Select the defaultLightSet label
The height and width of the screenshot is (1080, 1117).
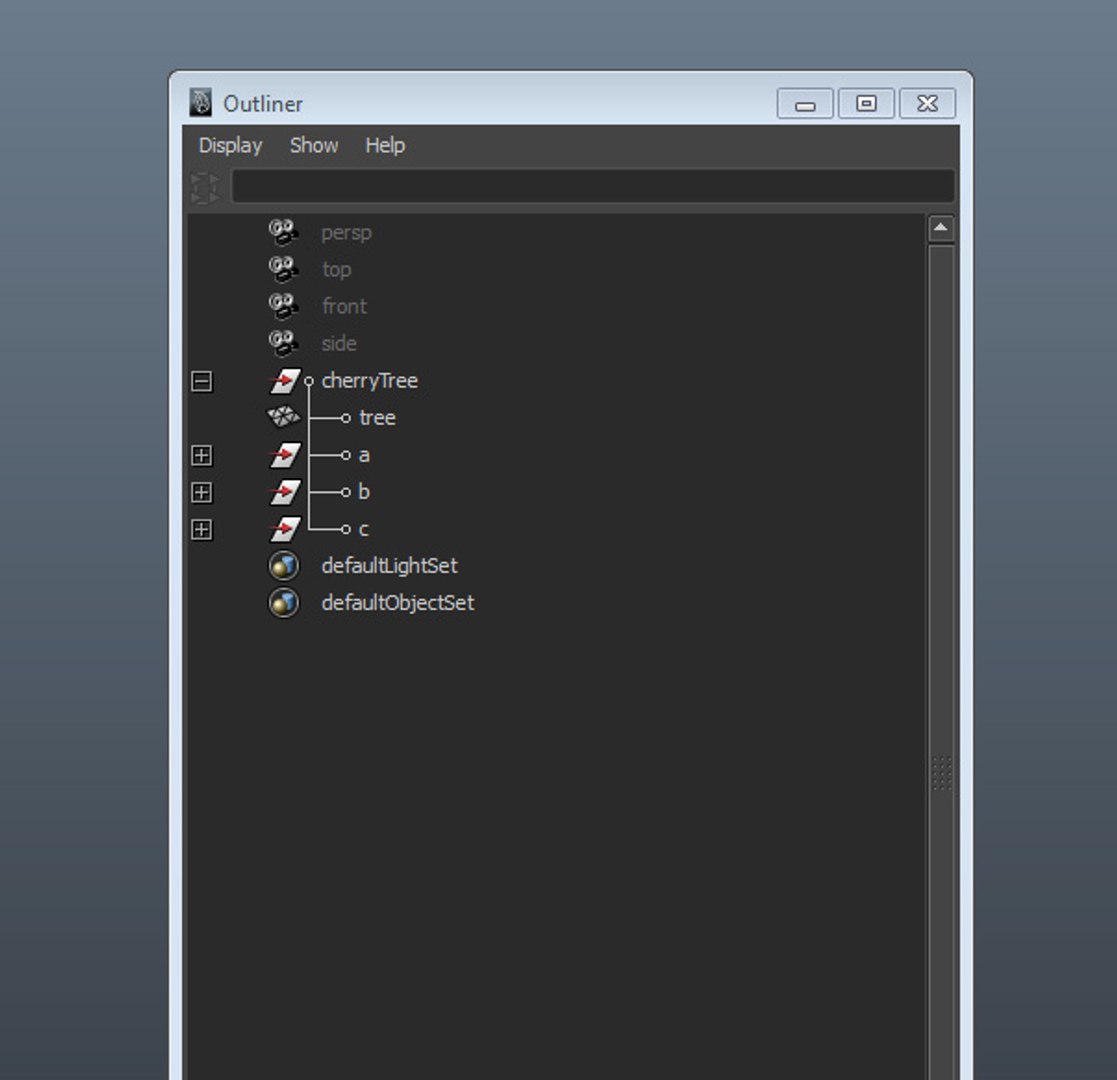click(x=389, y=566)
